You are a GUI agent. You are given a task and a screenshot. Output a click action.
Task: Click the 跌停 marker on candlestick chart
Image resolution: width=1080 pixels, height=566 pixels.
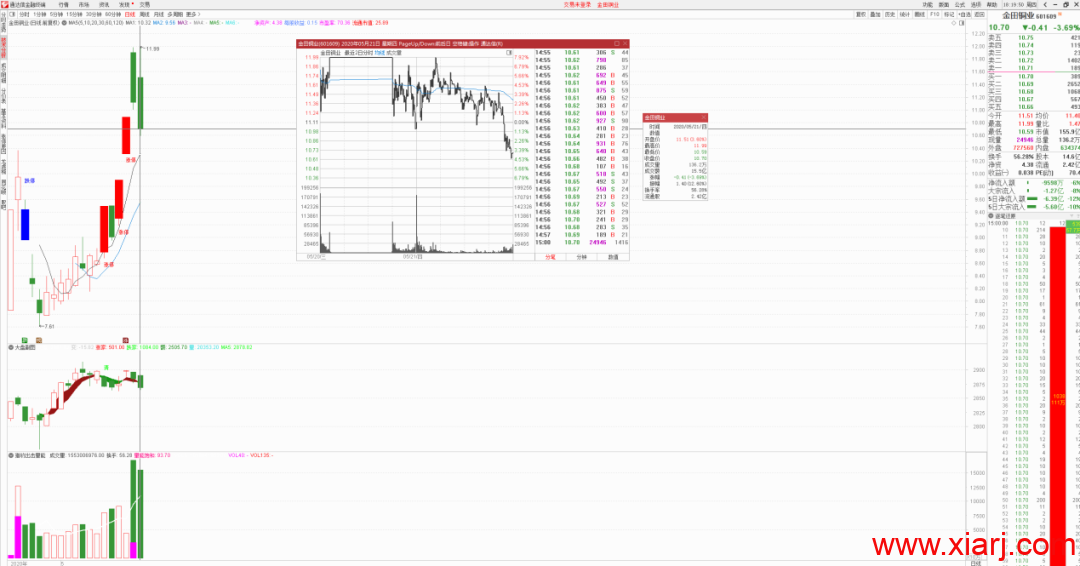[30, 180]
